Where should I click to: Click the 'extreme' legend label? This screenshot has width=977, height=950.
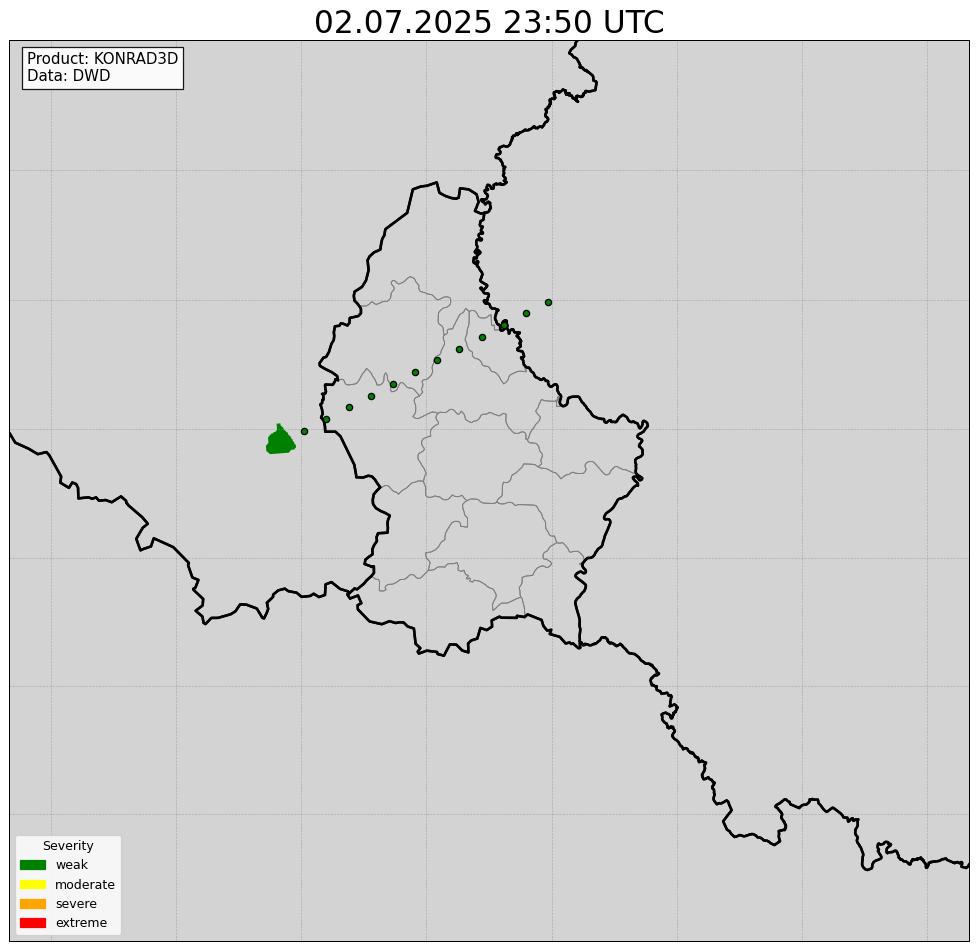tap(82, 923)
